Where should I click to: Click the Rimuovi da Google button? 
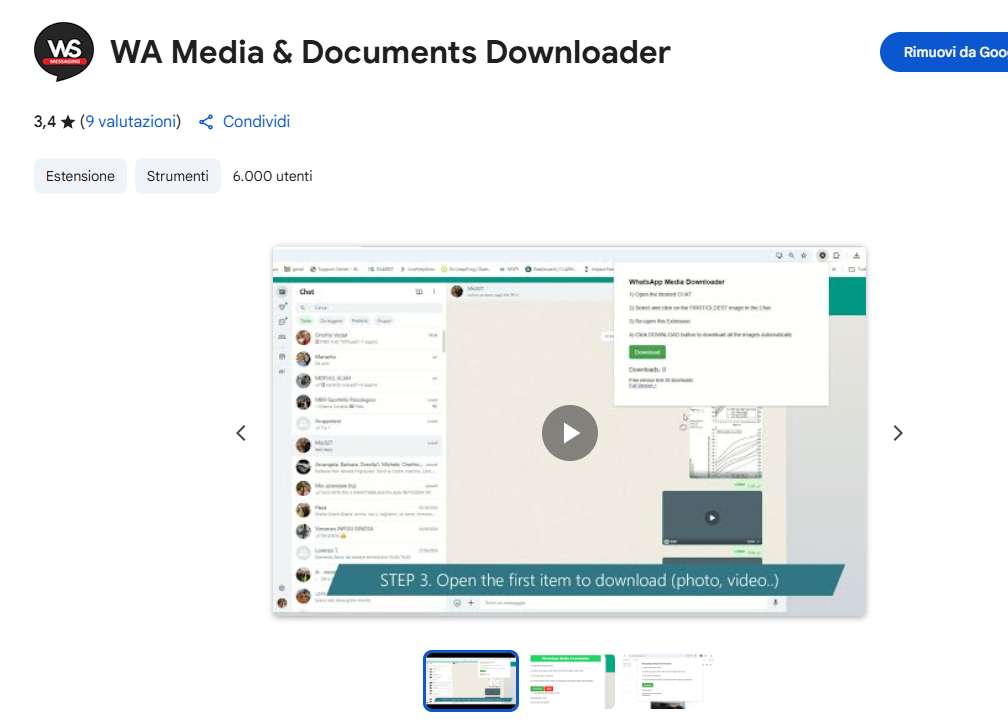(x=944, y=52)
